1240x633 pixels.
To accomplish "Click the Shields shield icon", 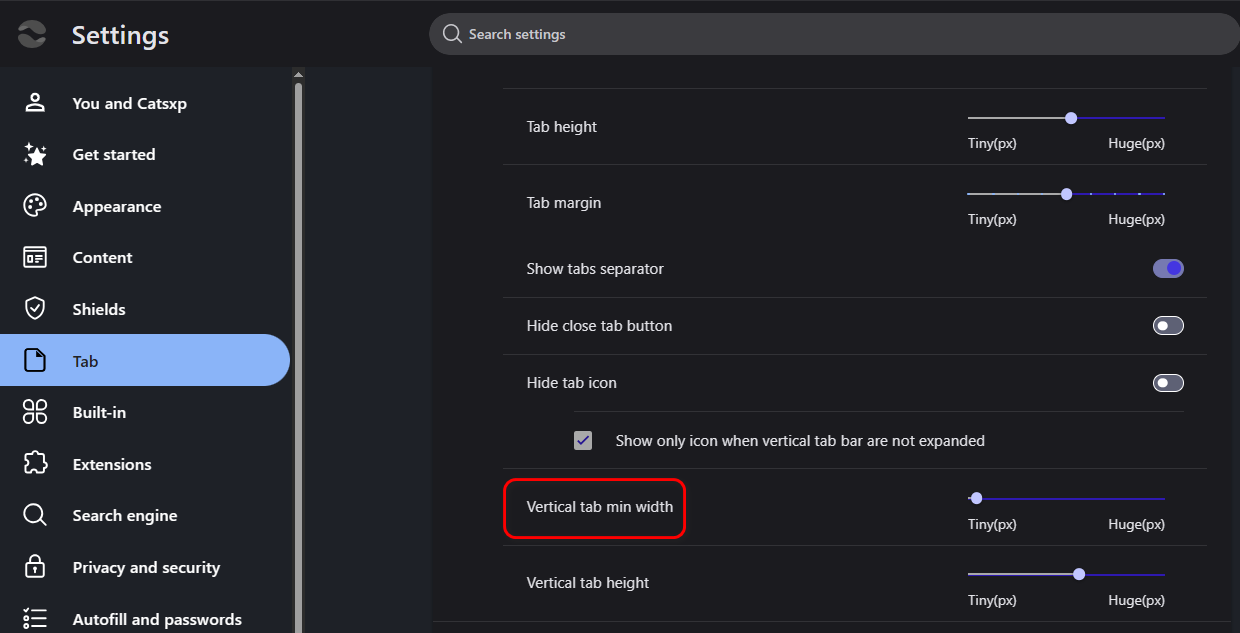I will [35, 309].
